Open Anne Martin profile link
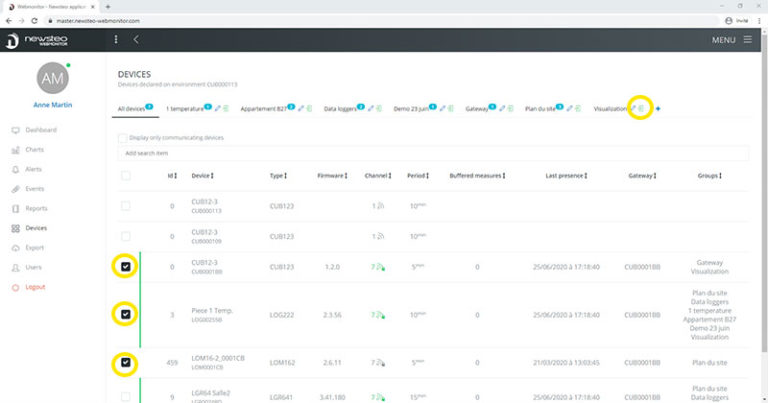Viewport: 768px width, 403px height. pyautogui.click(x=52, y=105)
